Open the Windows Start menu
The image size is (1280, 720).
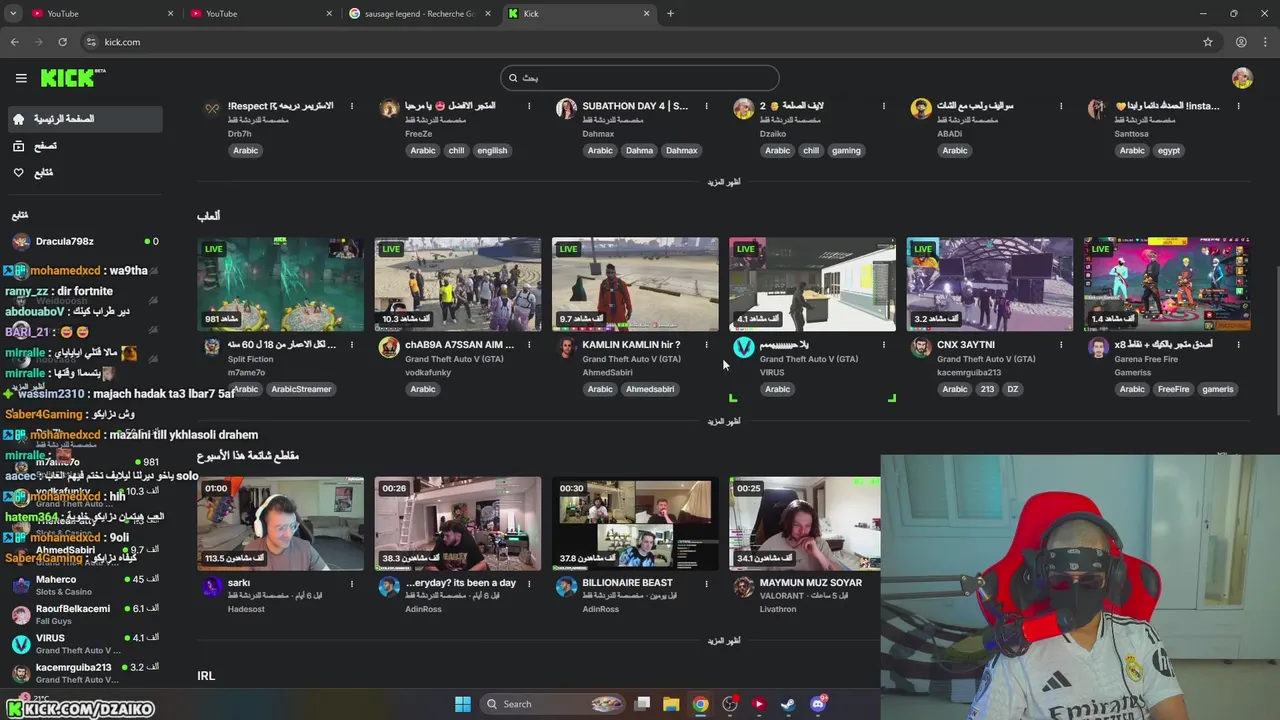click(463, 704)
